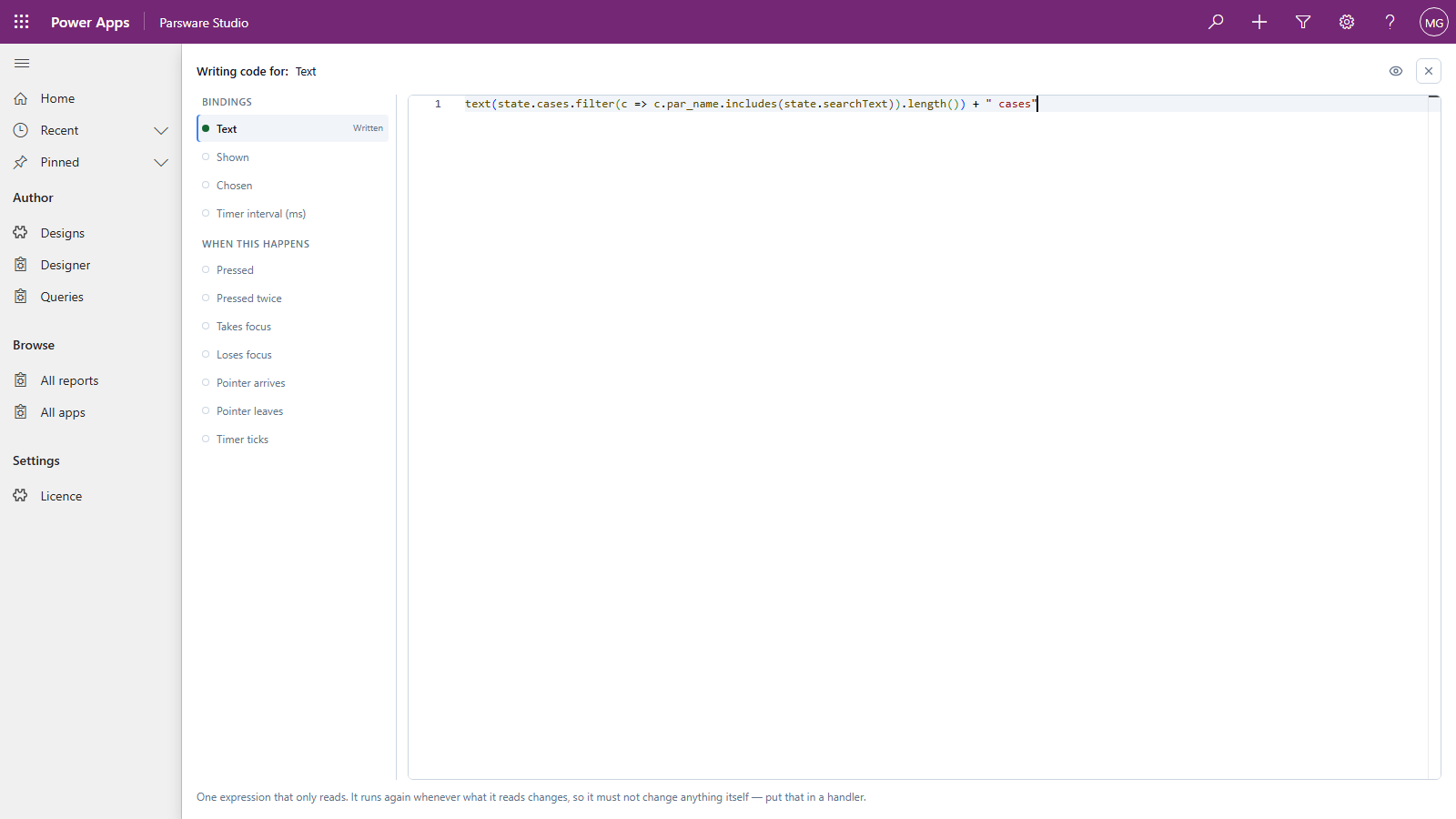
Task: Click the Parsware Studio title
Action: [x=204, y=23]
